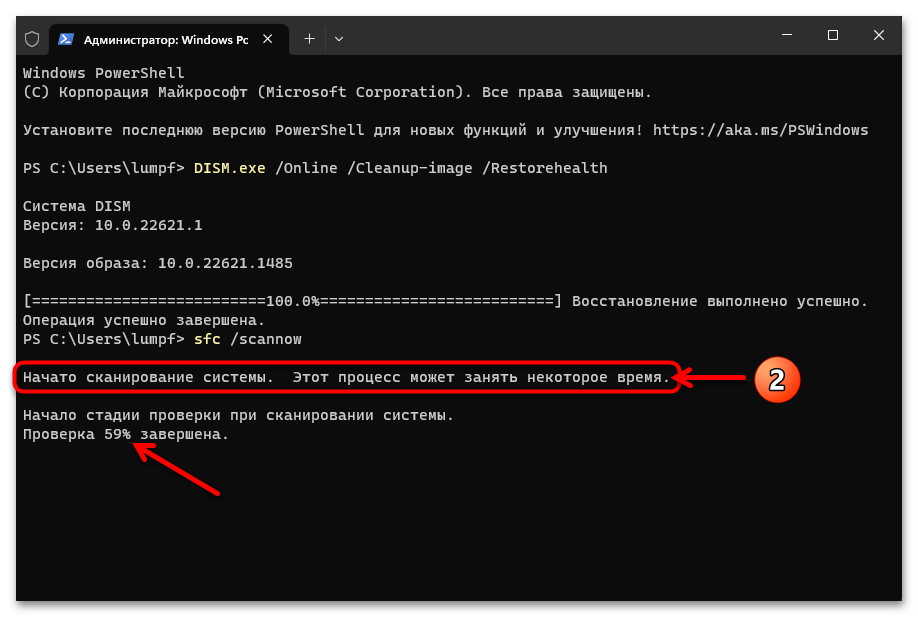Close the terminal window
Image resolution: width=918 pixels, height=617 pixels.
(879, 35)
